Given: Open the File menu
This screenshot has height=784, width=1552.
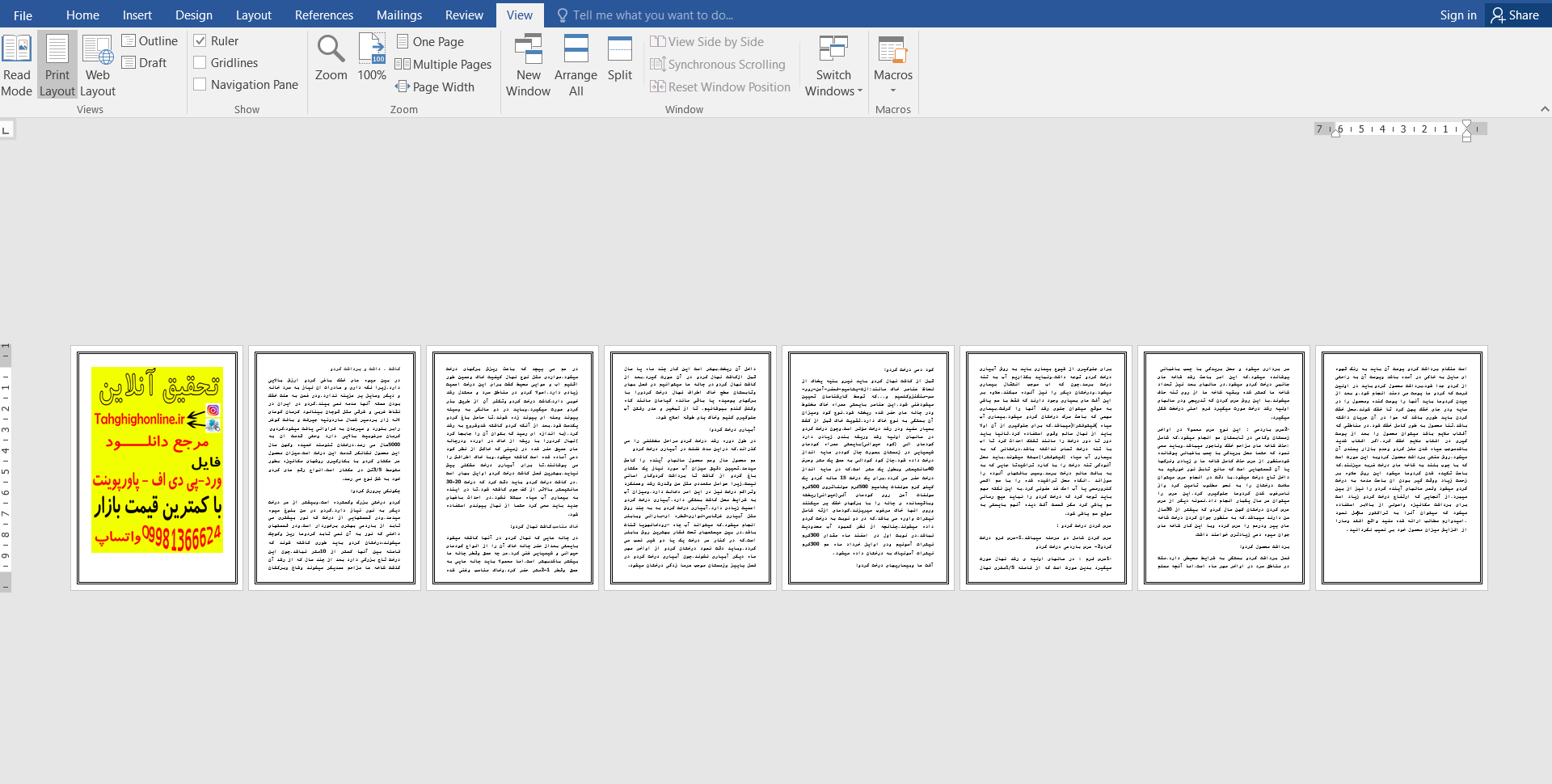Looking at the screenshot, I should click(x=23, y=15).
